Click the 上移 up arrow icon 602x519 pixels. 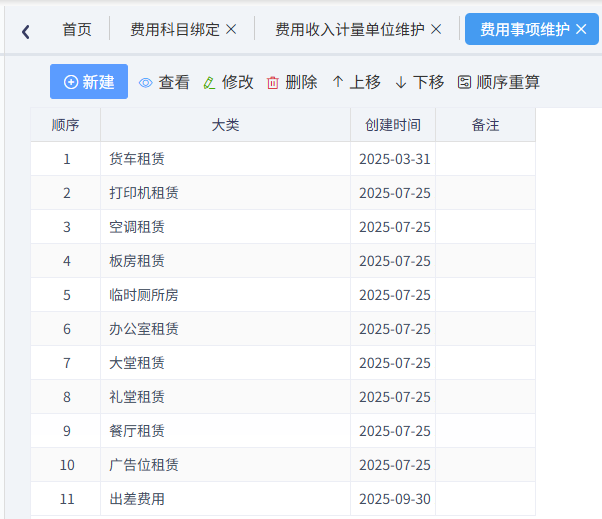[338, 82]
